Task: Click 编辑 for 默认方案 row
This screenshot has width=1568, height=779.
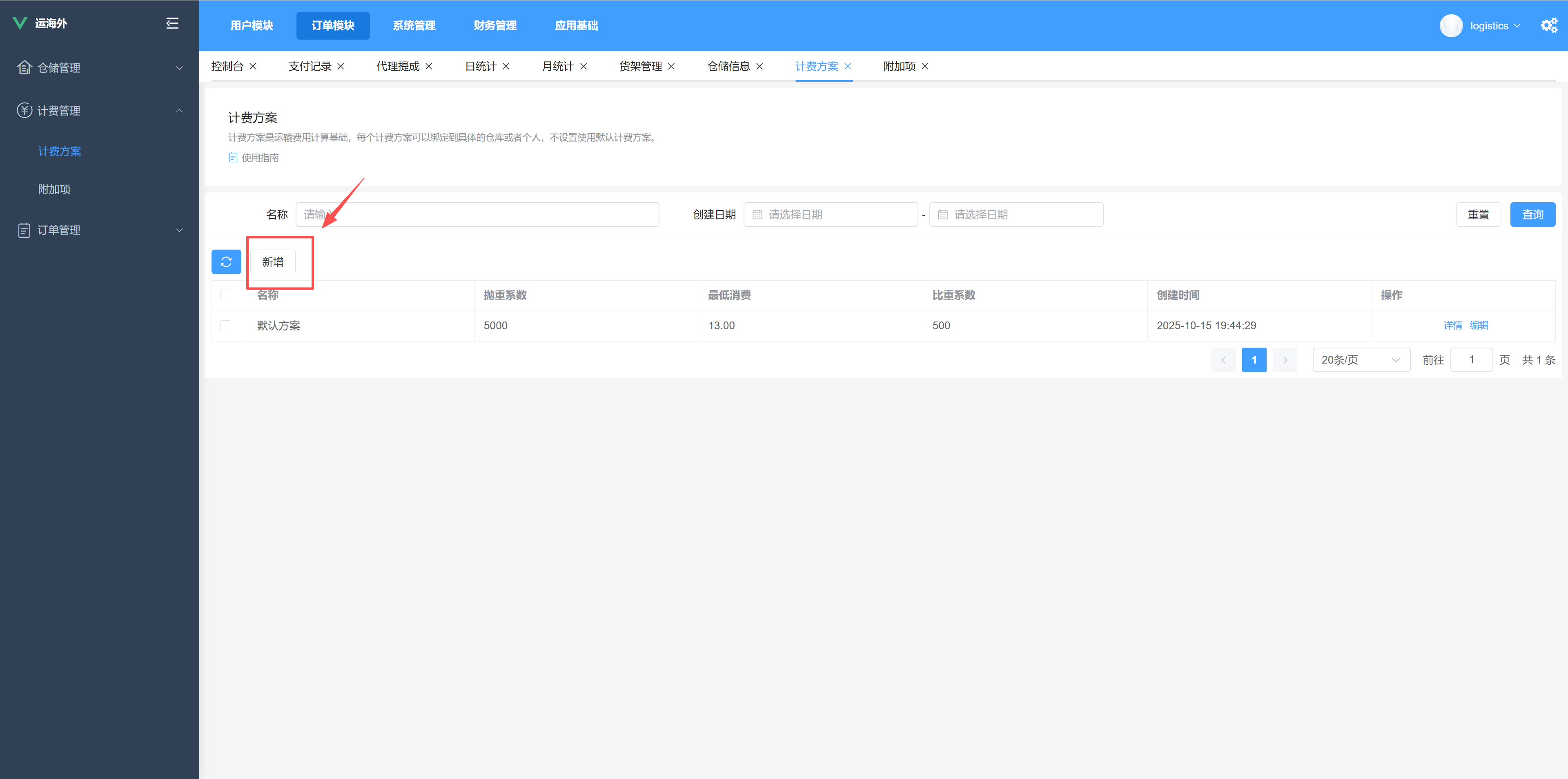Action: coord(1479,325)
